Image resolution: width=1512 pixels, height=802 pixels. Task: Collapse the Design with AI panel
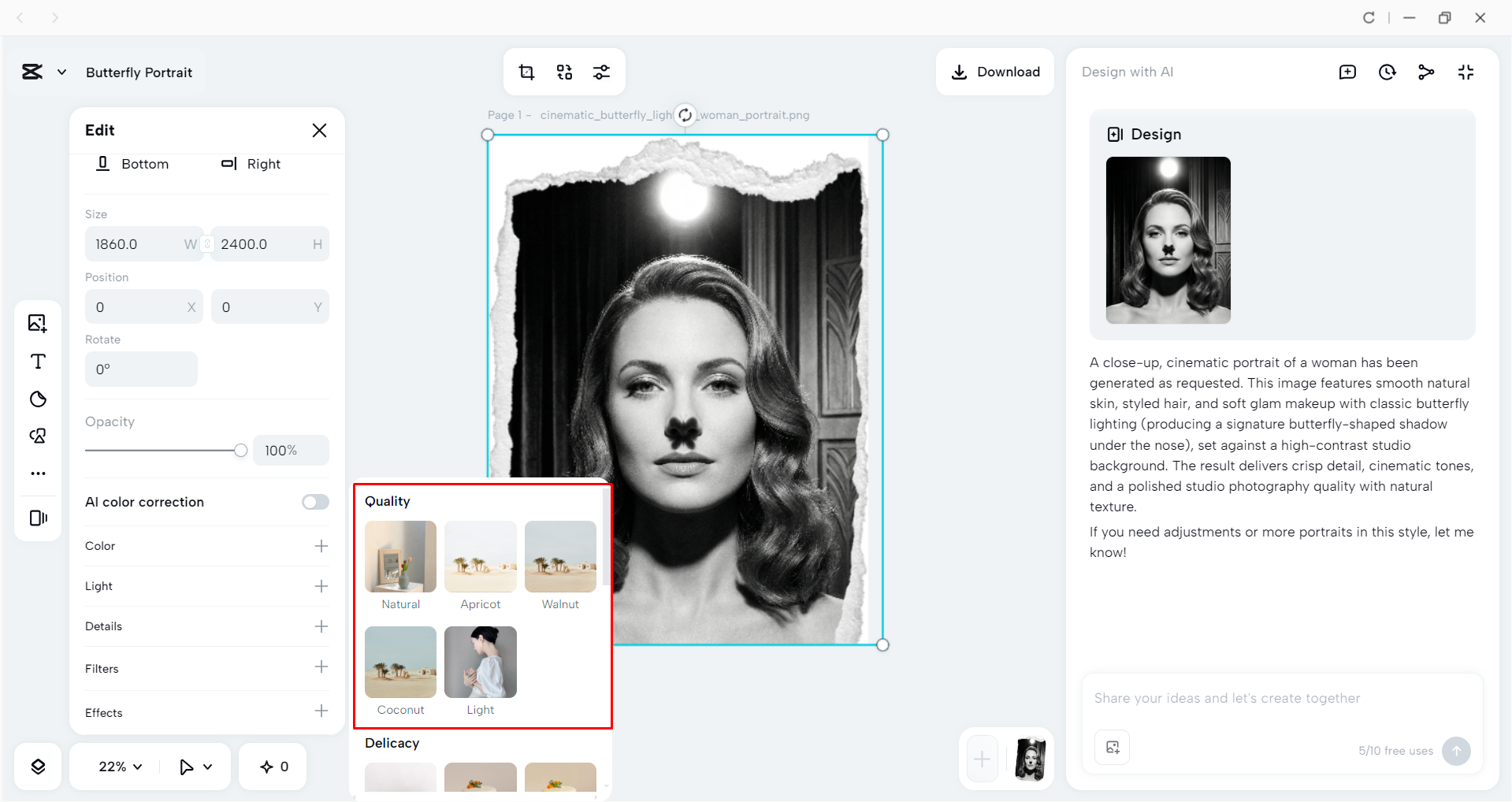[x=1466, y=72]
